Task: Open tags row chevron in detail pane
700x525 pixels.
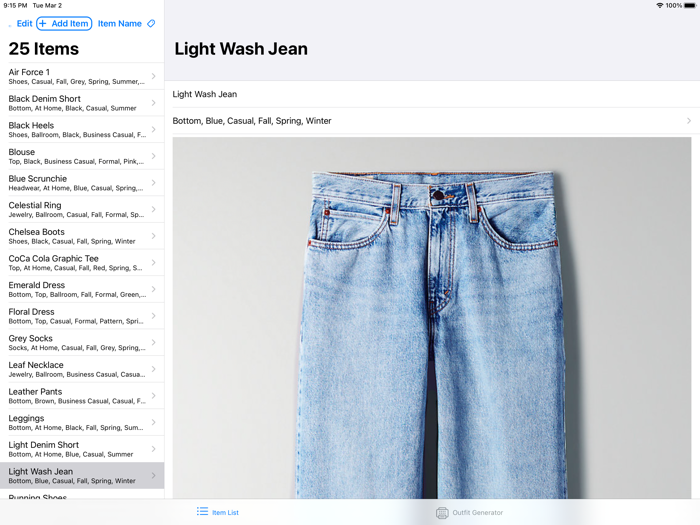Action: tap(689, 121)
